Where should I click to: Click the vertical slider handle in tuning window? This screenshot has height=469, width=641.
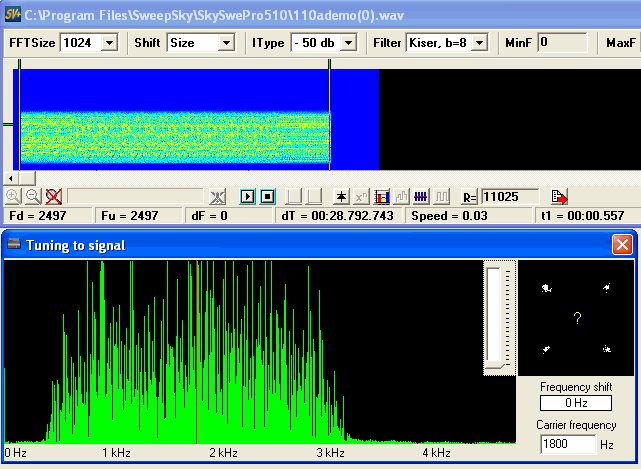click(496, 366)
